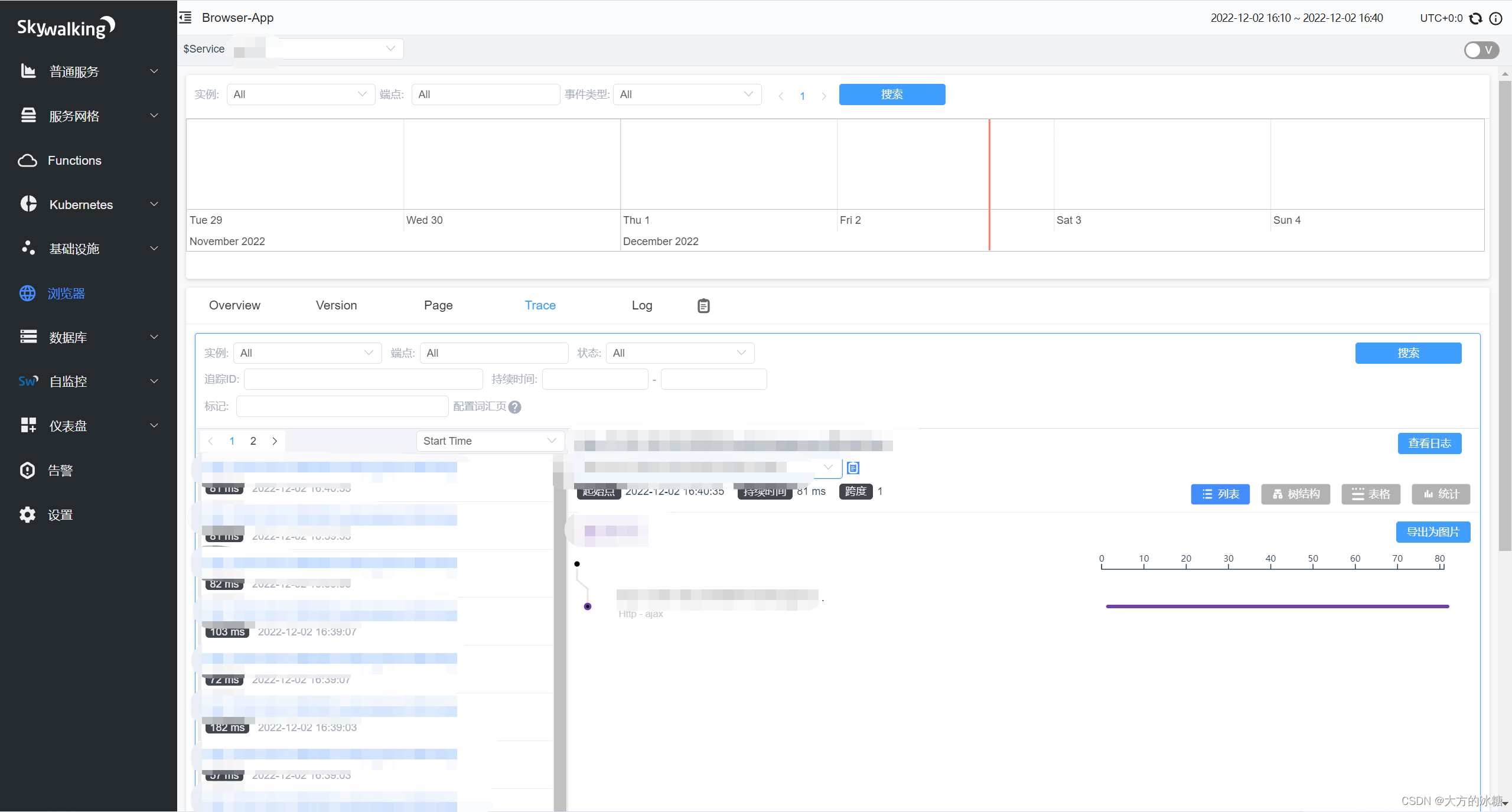The height and width of the screenshot is (812, 1512).
Task: Open the Functions cloud menu item
Action: 74,161
